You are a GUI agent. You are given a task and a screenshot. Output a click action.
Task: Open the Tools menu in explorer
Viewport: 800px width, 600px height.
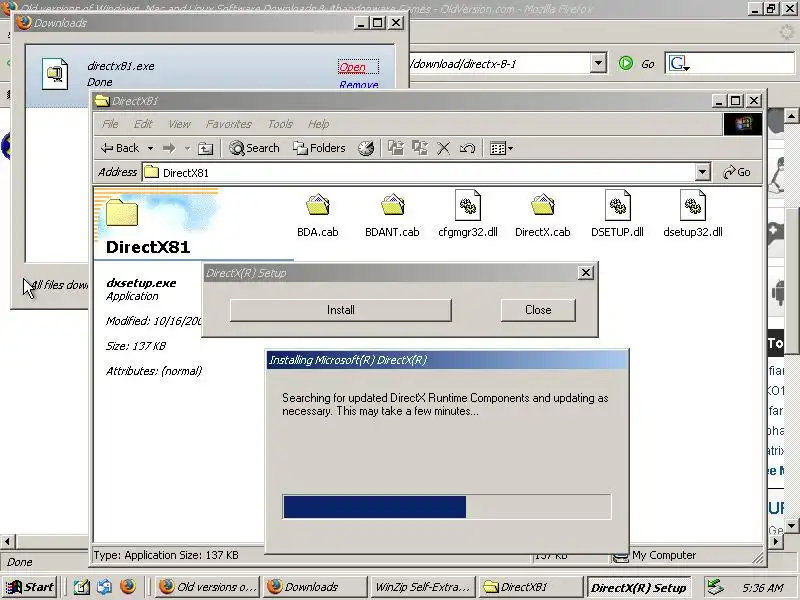280,124
